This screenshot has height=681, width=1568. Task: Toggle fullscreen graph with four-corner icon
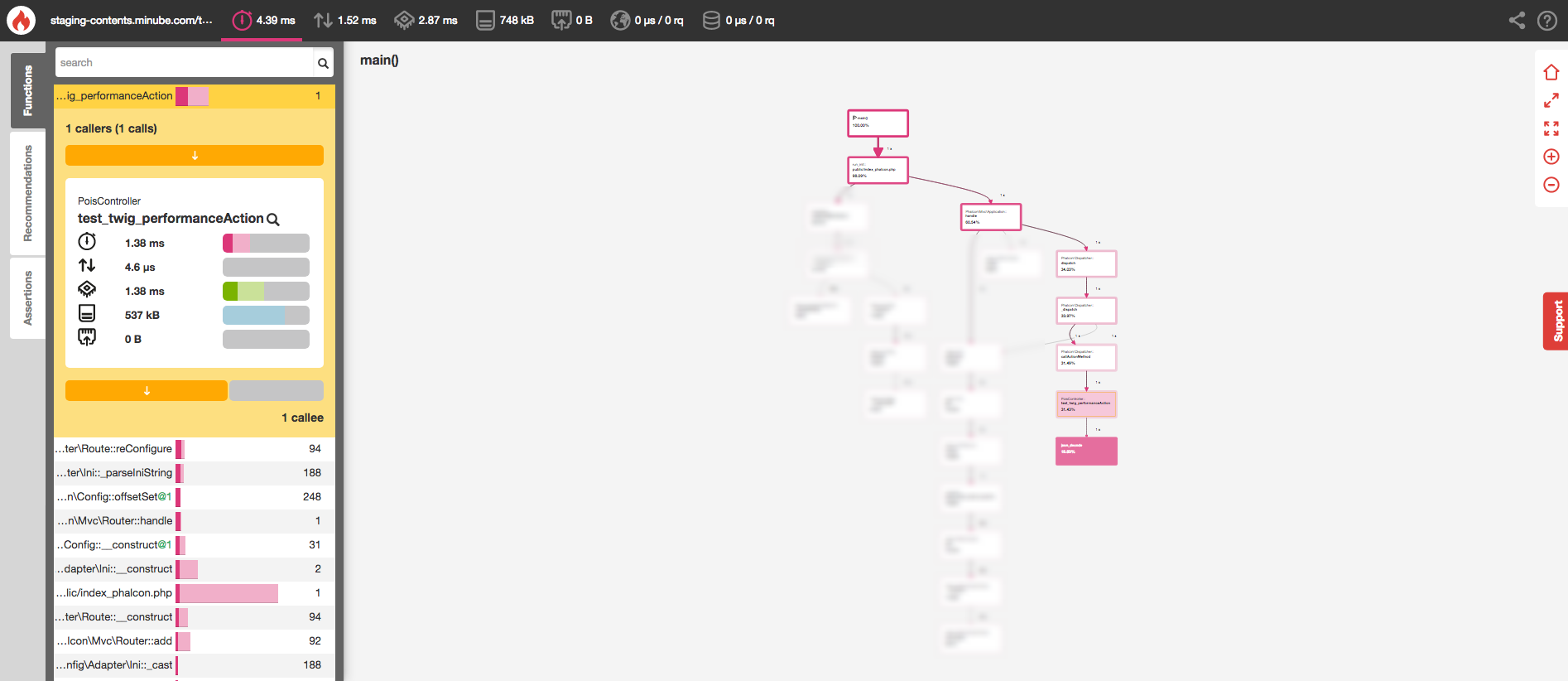pyautogui.click(x=1551, y=128)
